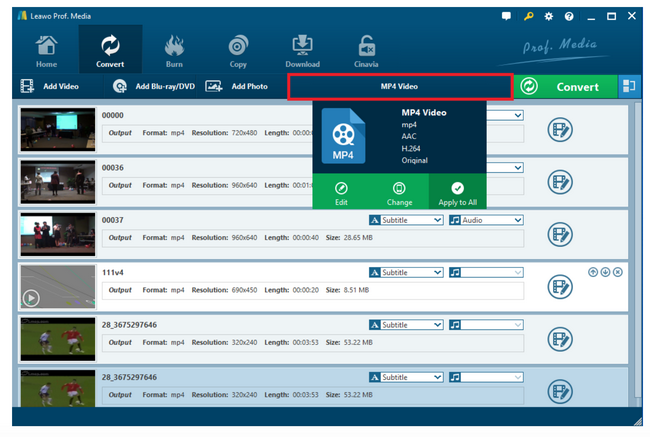Click Add Blu-ray/DVD button

tap(153, 86)
